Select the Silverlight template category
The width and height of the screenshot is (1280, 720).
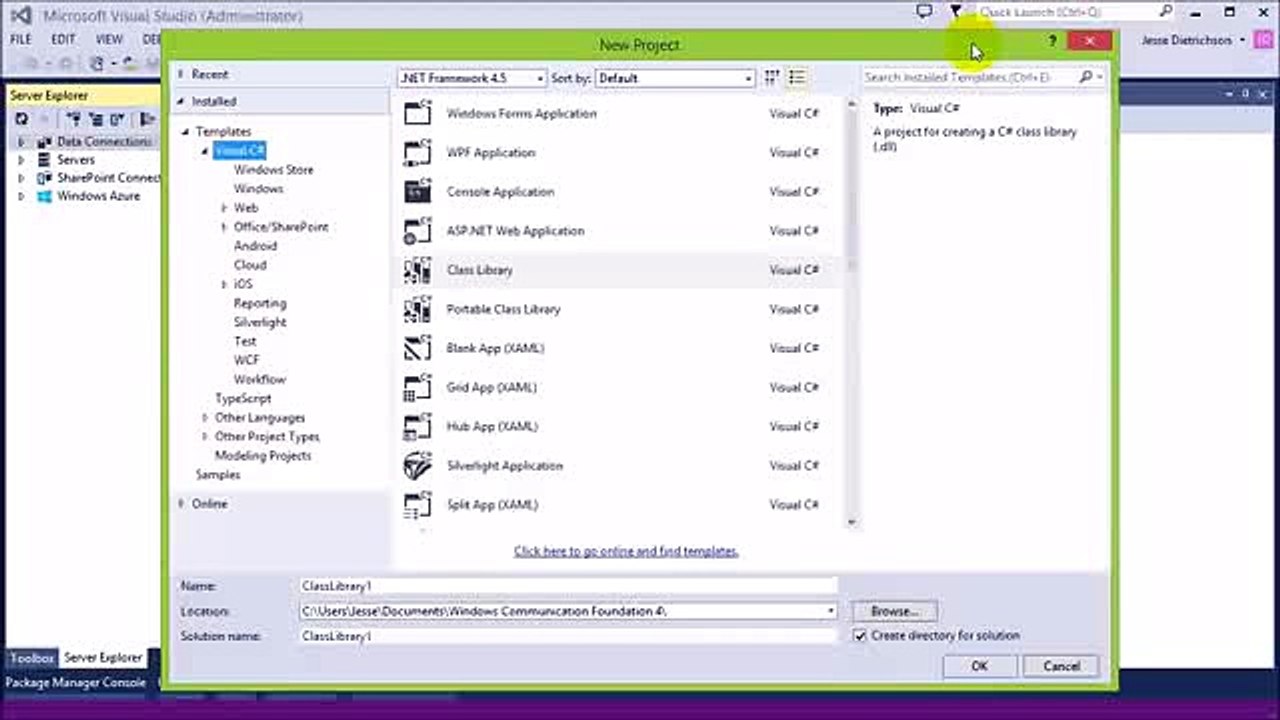[260, 322]
